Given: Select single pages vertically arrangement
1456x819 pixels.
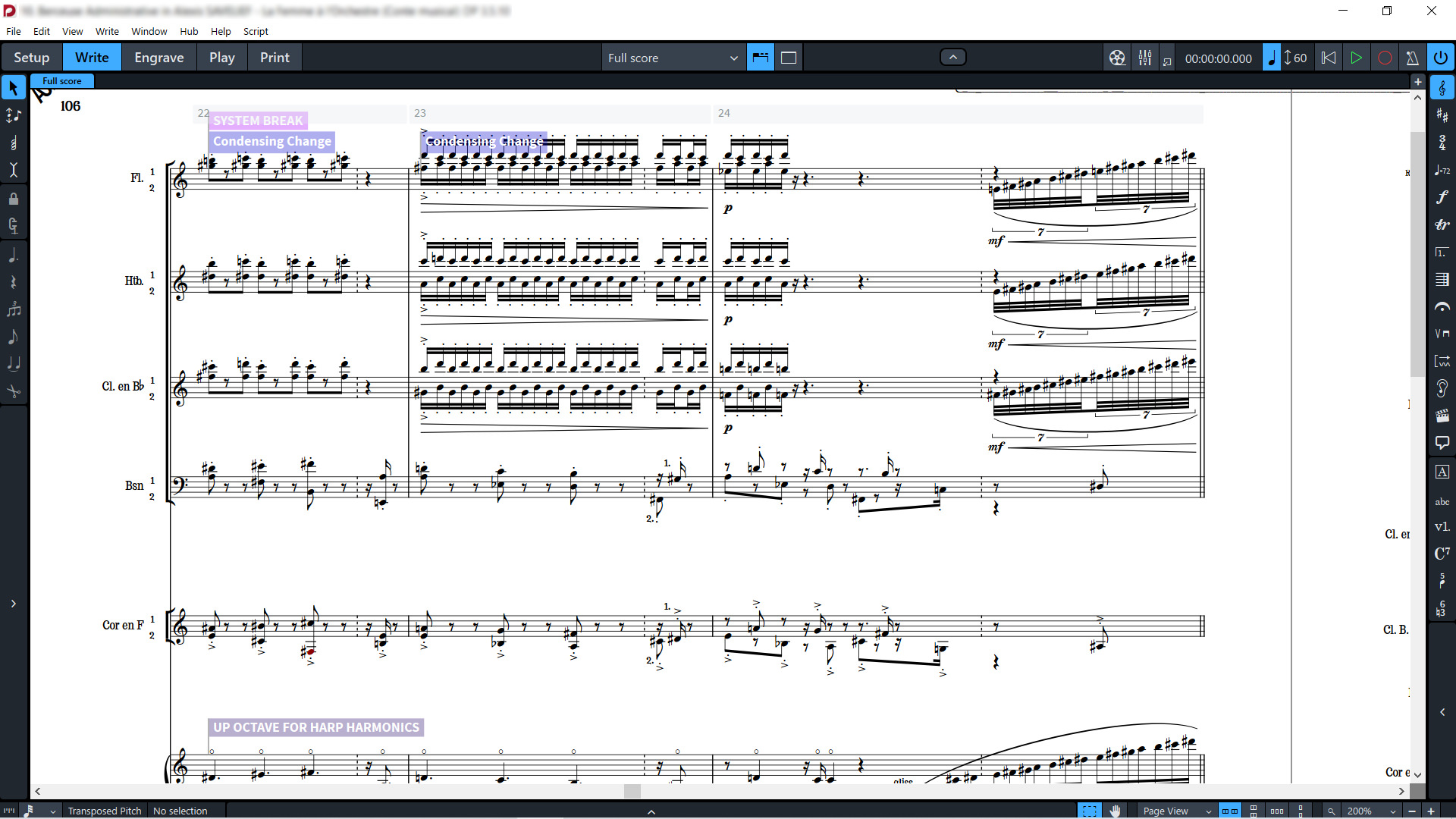Looking at the screenshot, I should point(1301,811).
